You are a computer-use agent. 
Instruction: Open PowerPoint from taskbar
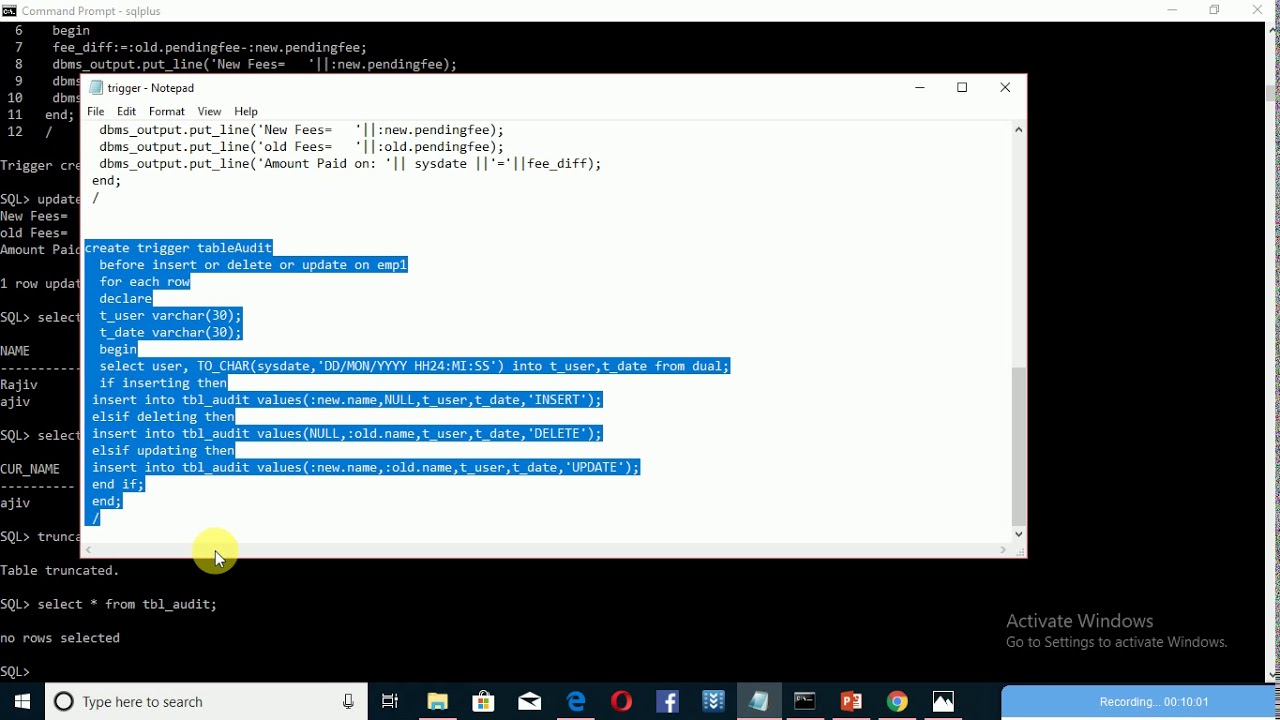pos(852,702)
